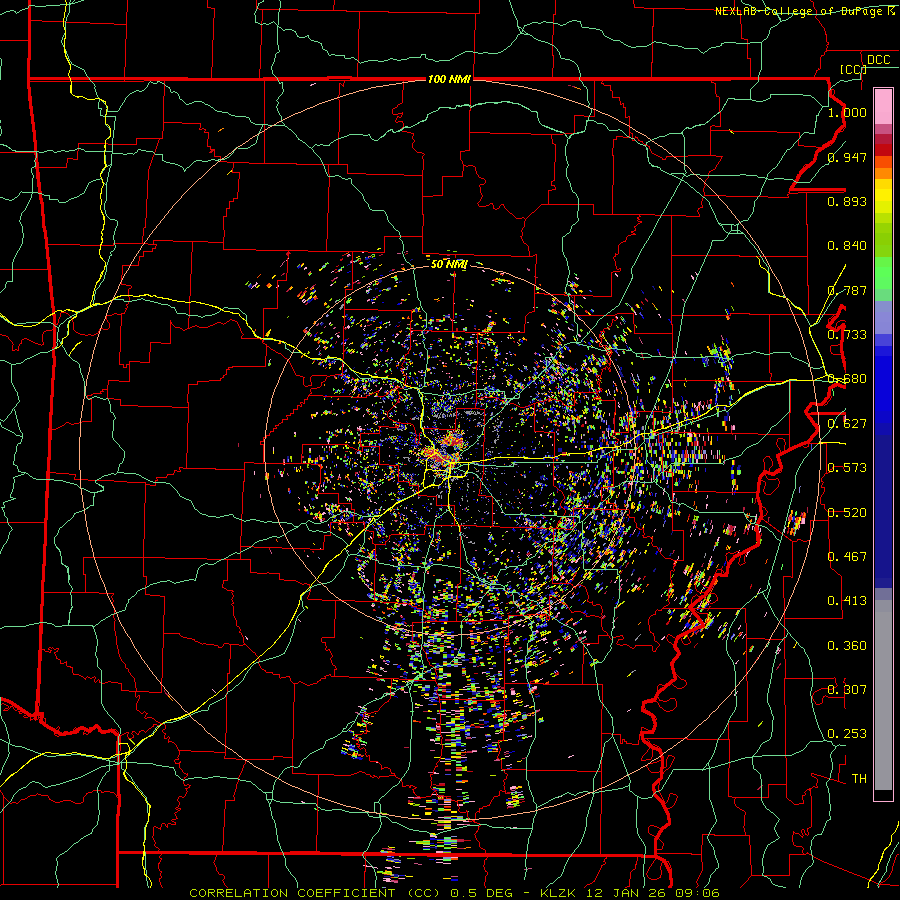The width and height of the screenshot is (900, 900).
Task: Select the 0.520 value on the scale
Action: 847,513
